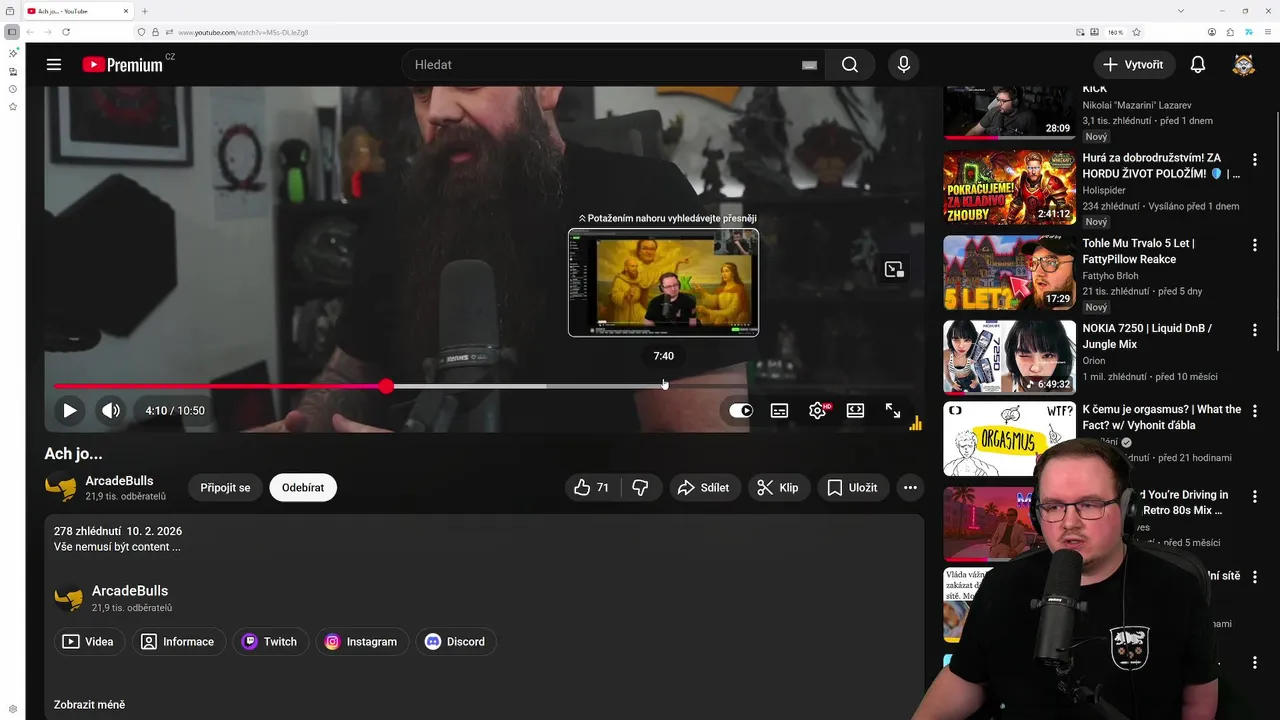Open the three-dot more actions menu under video

910,487
